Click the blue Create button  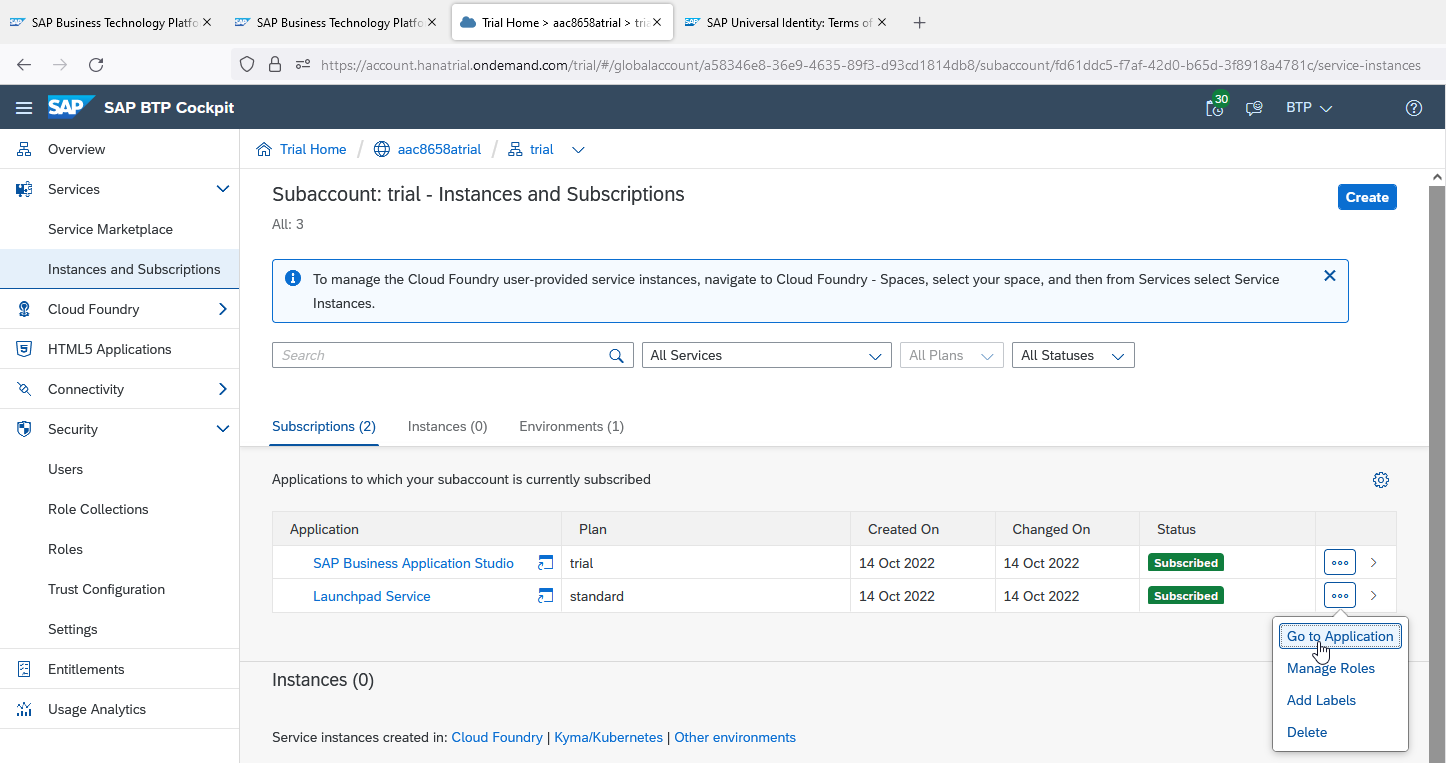point(1367,196)
